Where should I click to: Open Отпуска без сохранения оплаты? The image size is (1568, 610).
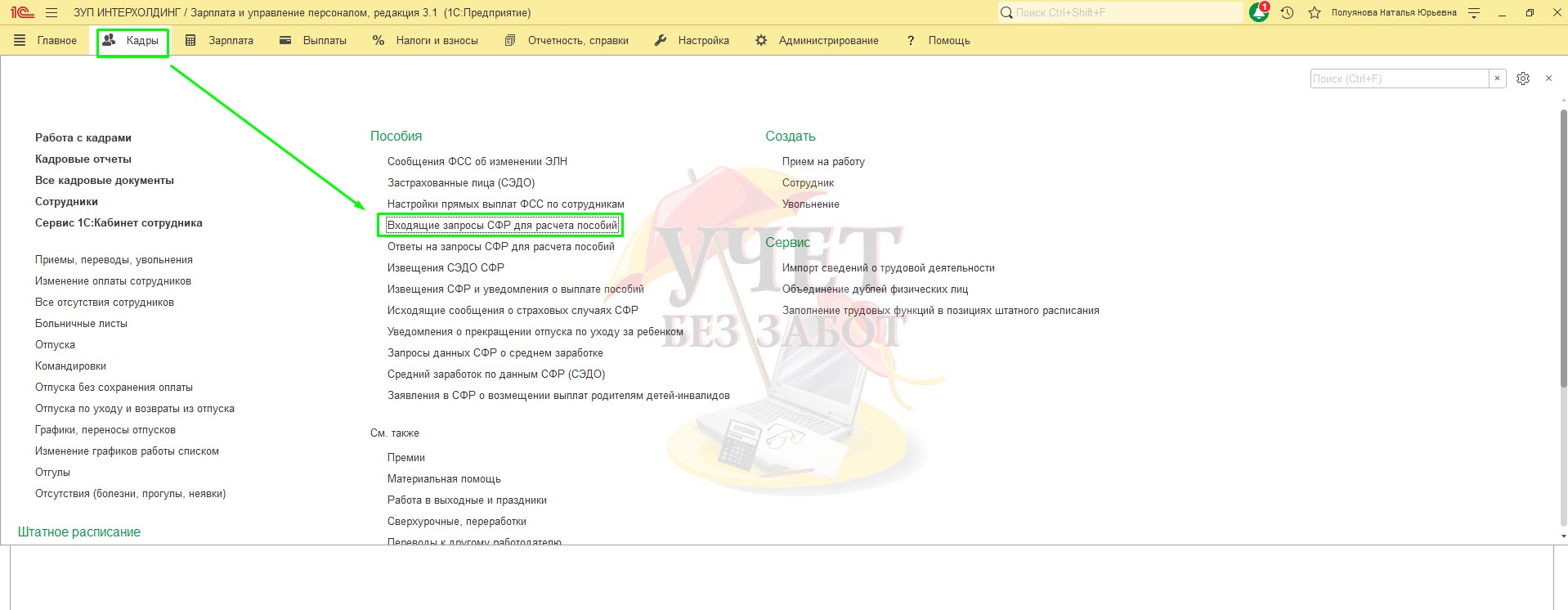114,388
